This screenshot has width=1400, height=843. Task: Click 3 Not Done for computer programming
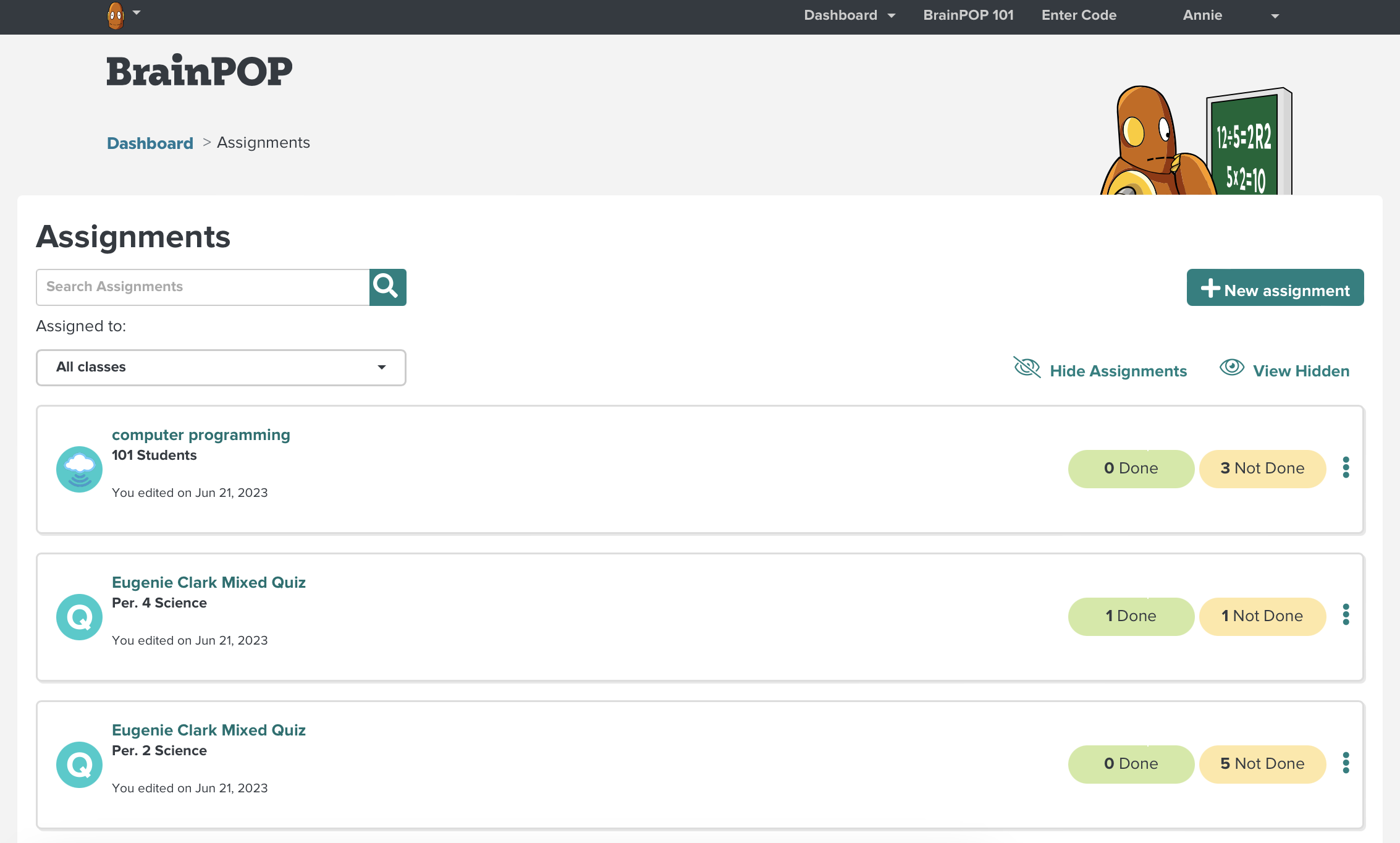[1263, 468]
